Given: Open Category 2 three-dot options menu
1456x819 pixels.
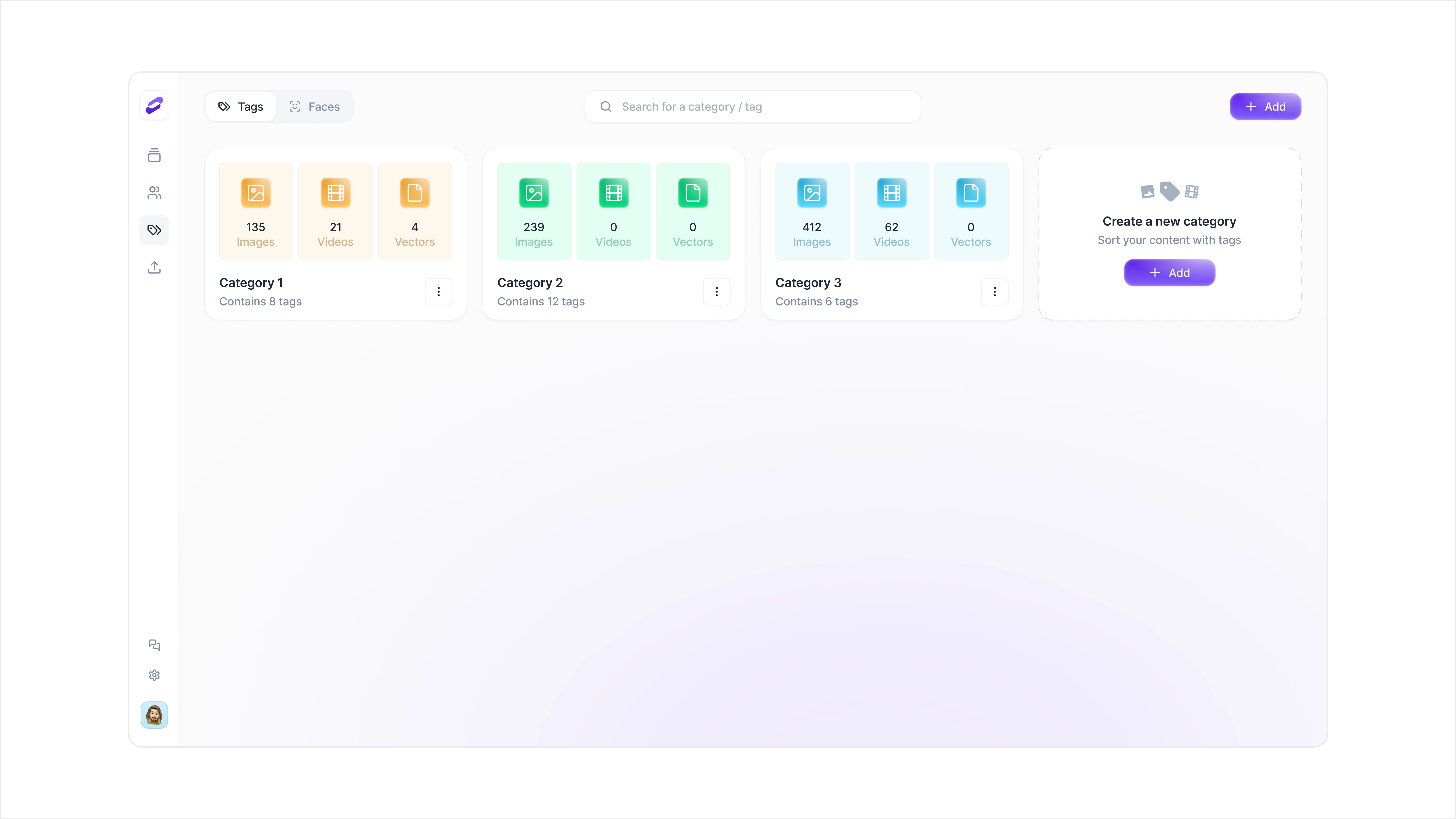Looking at the screenshot, I should click(717, 292).
